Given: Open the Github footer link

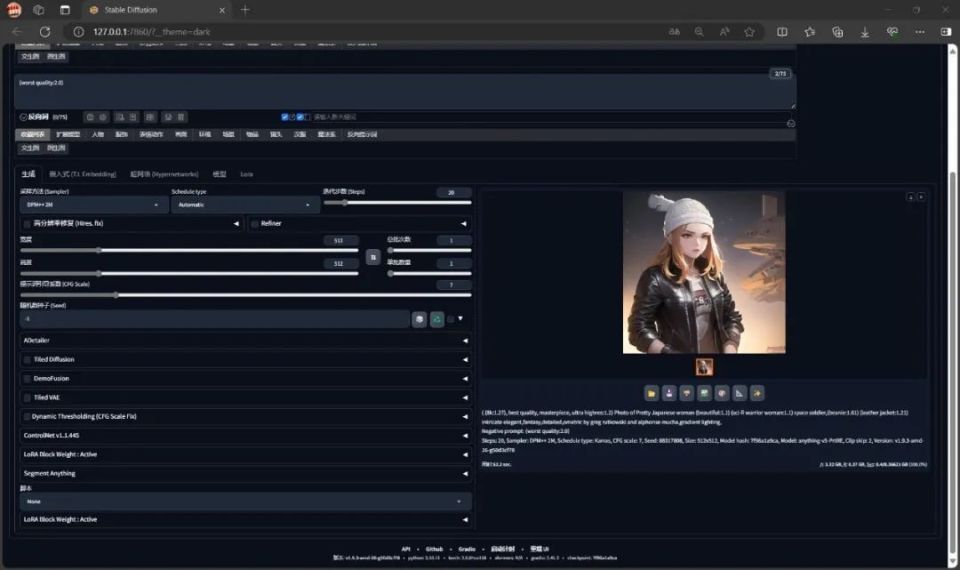Looking at the screenshot, I should click(x=434, y=549).
